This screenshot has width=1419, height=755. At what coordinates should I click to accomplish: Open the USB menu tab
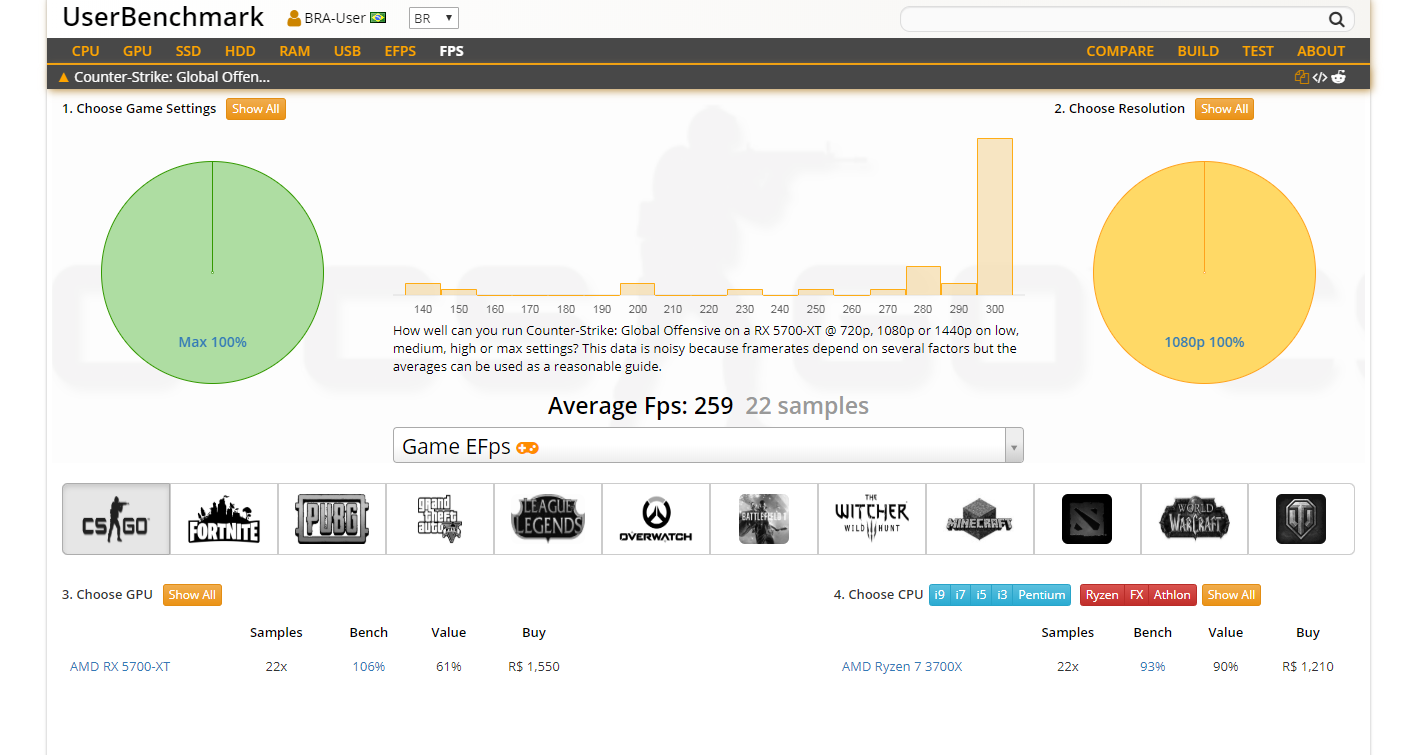point(348,51)
